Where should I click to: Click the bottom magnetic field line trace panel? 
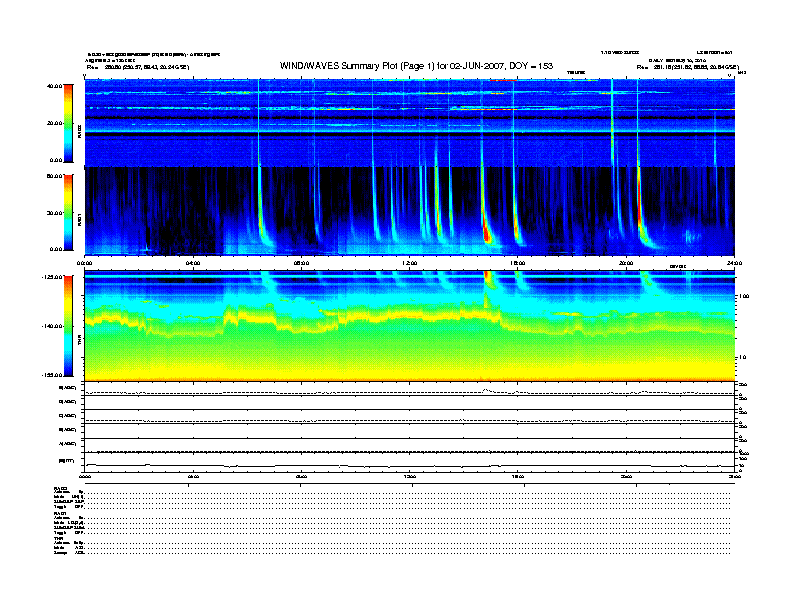(x=410, y=461)
